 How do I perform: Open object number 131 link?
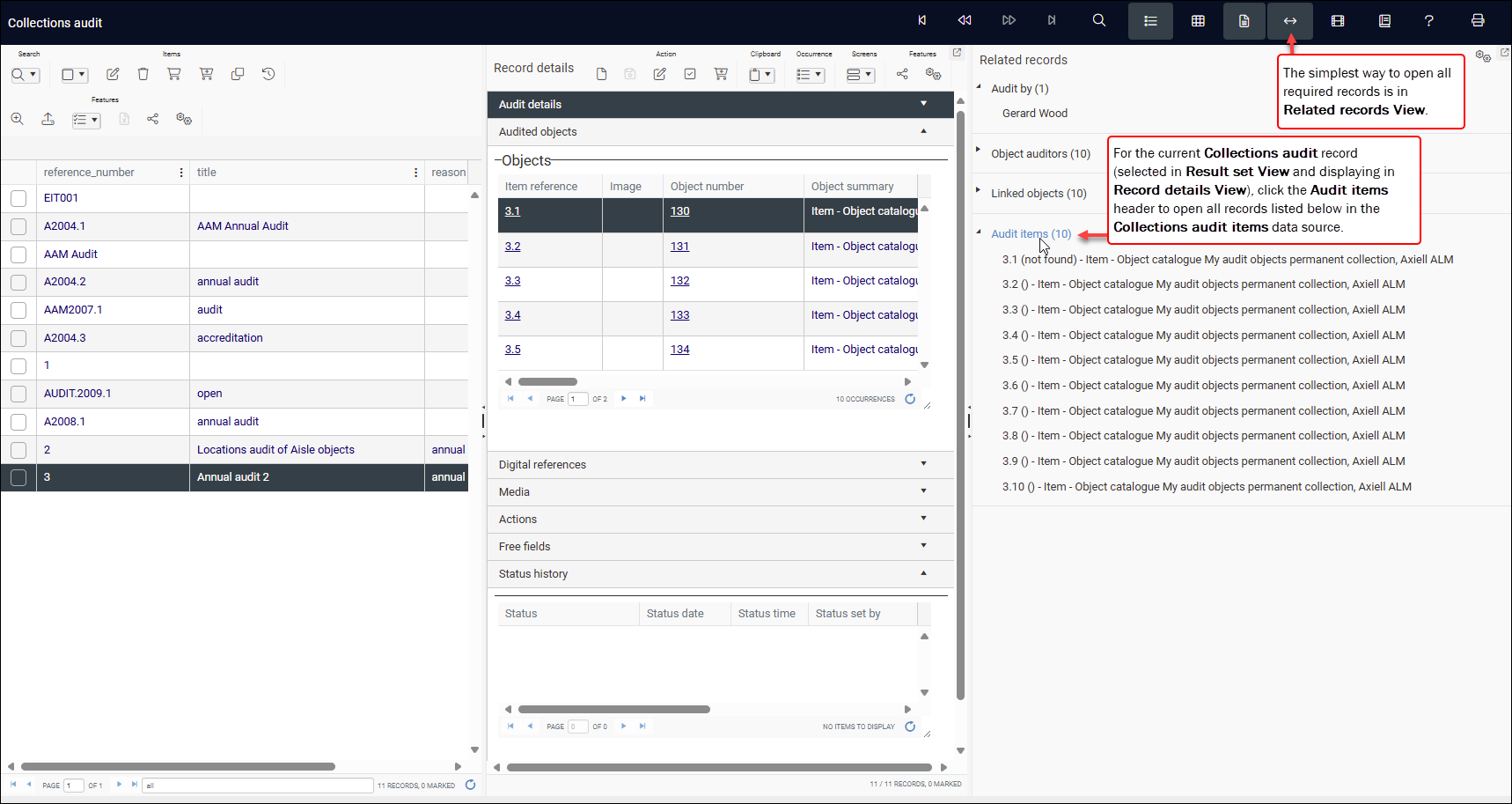point(679,247)
